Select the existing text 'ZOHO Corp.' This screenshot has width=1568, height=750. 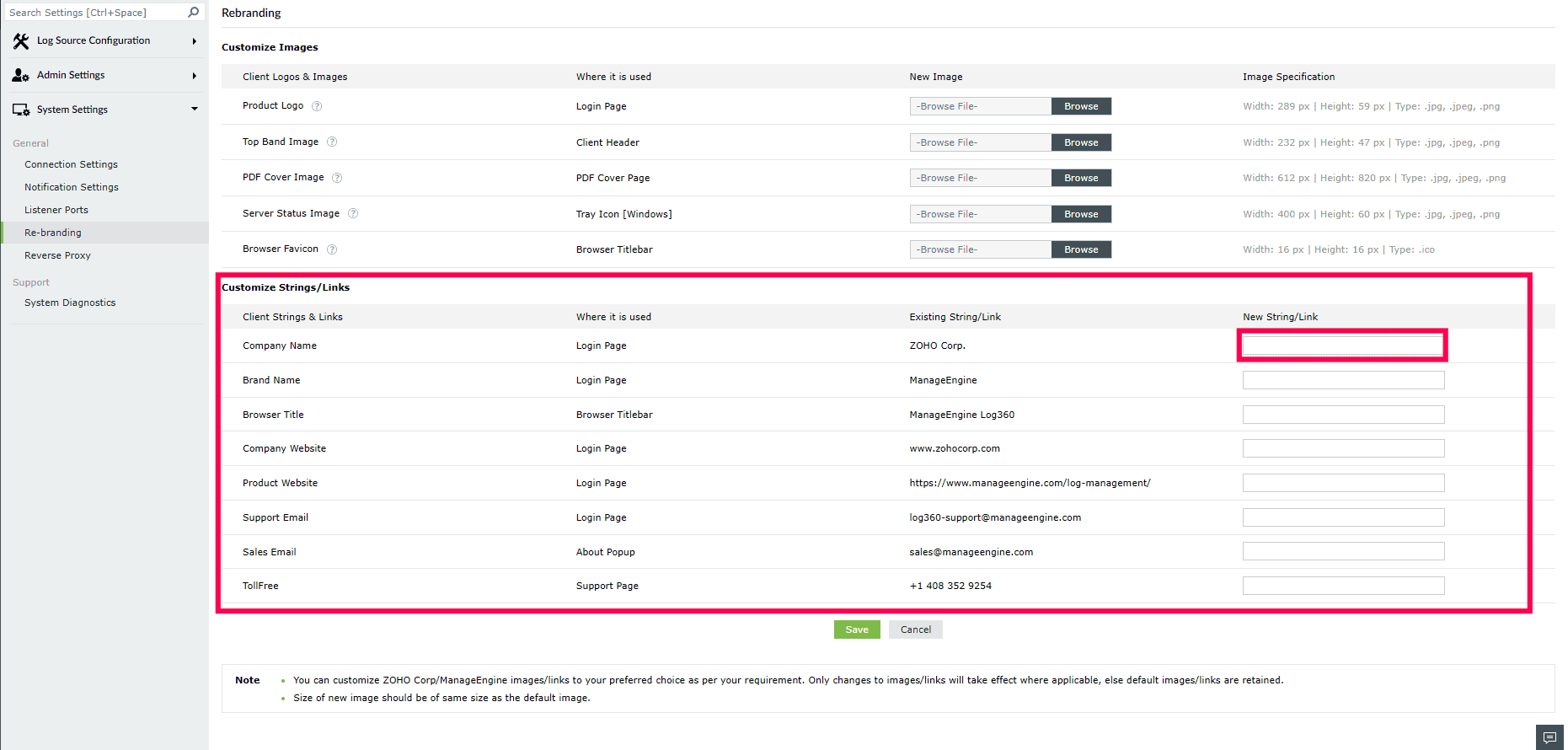point(938,346)
